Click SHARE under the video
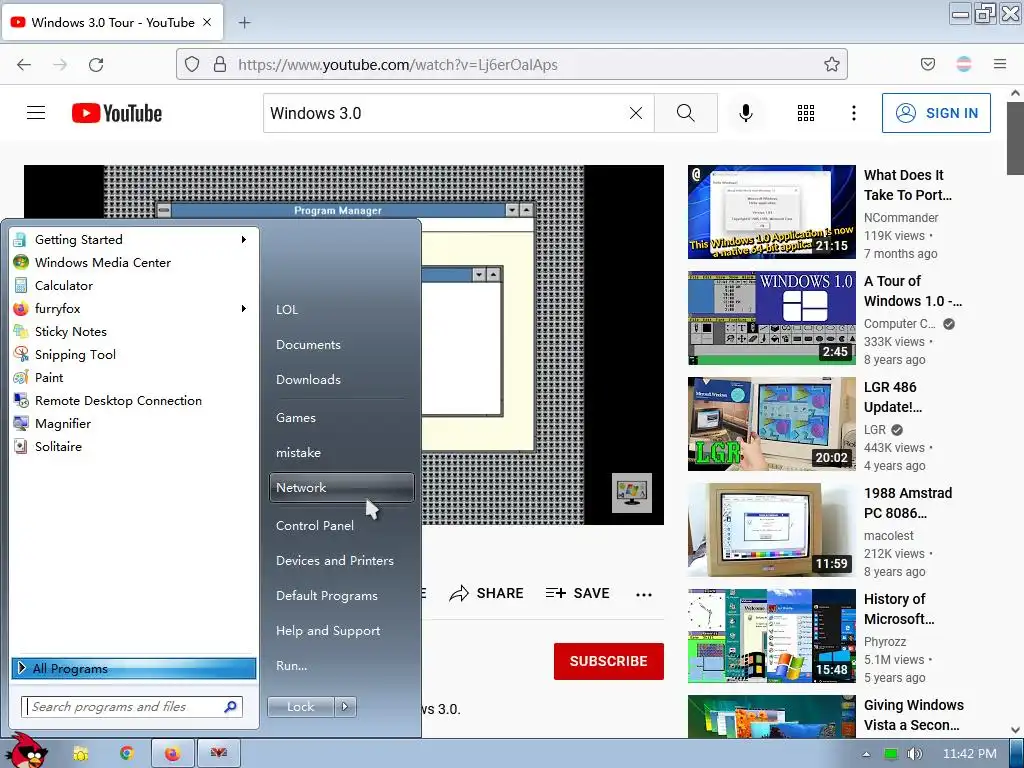Screen dimensions: 1024x768 point(487,593)
